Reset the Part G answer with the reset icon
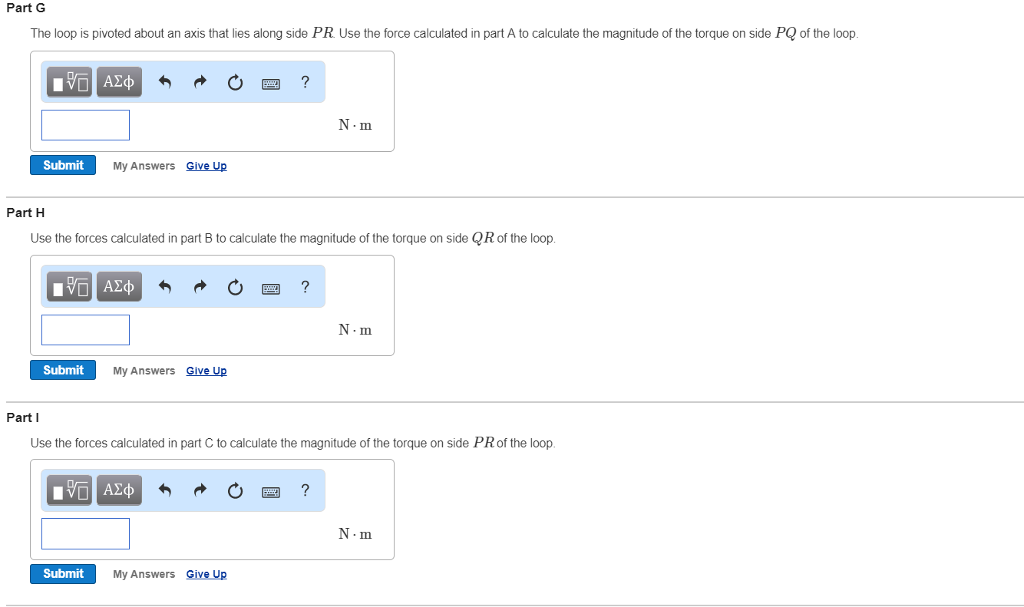The height and width of the screenshot is (607, 1024). [235, 82]
